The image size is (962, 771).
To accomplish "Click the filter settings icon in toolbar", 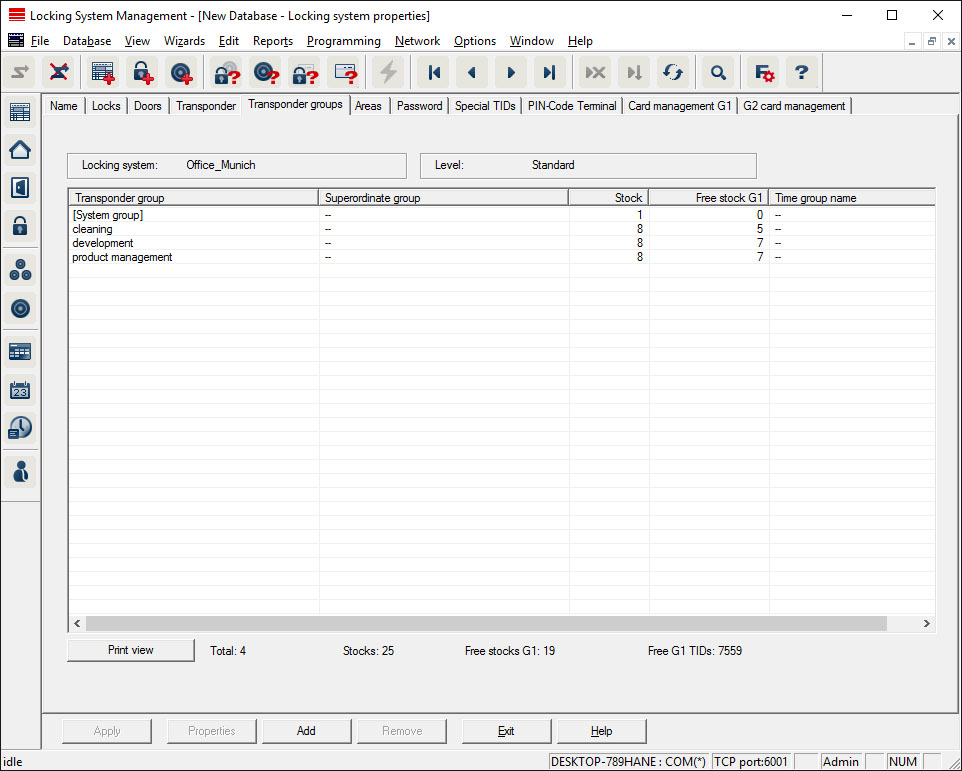I will 763,72.
